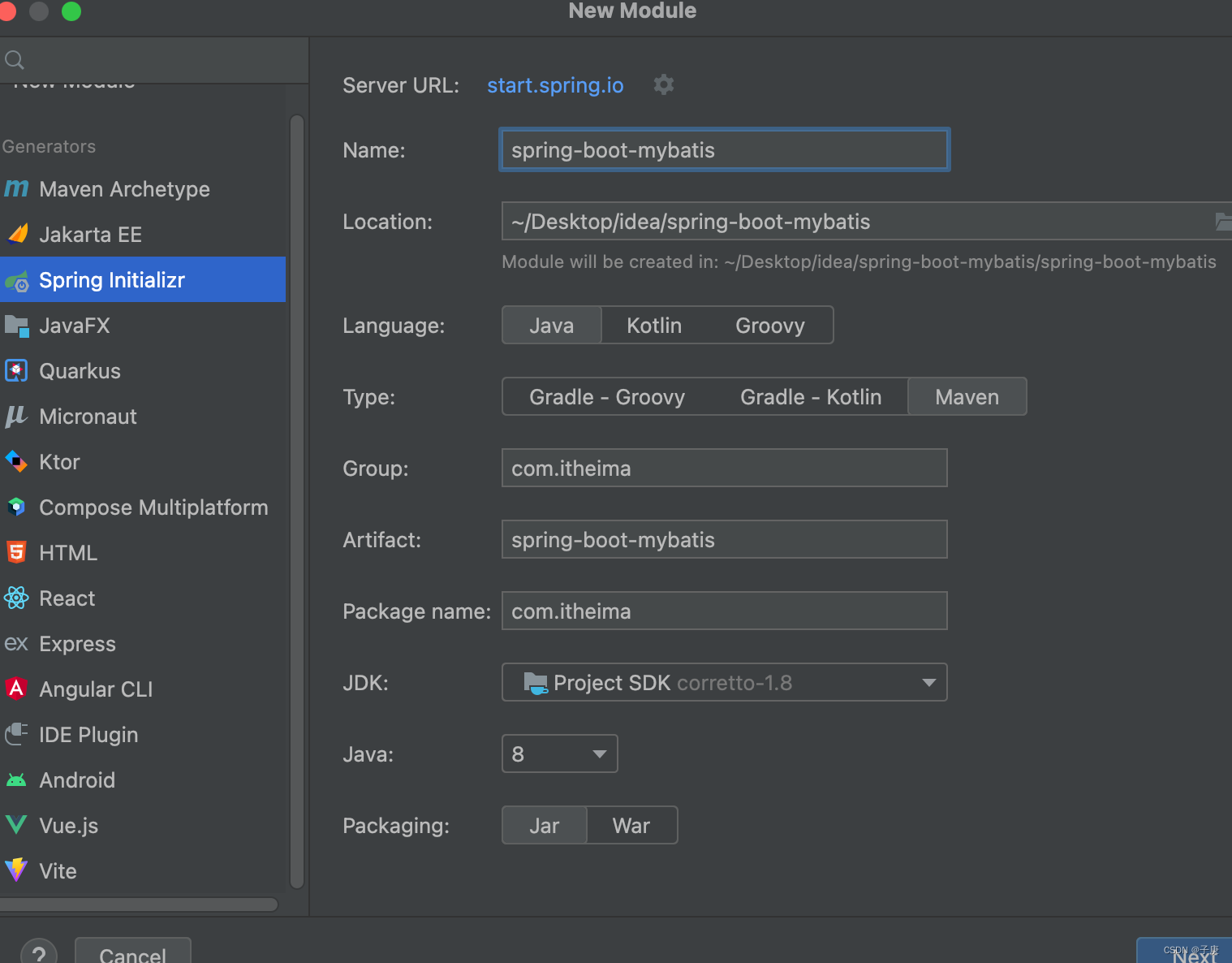Click the Group input field
This screenshot has width=1232, height=963.
click(x=725, y=469)
